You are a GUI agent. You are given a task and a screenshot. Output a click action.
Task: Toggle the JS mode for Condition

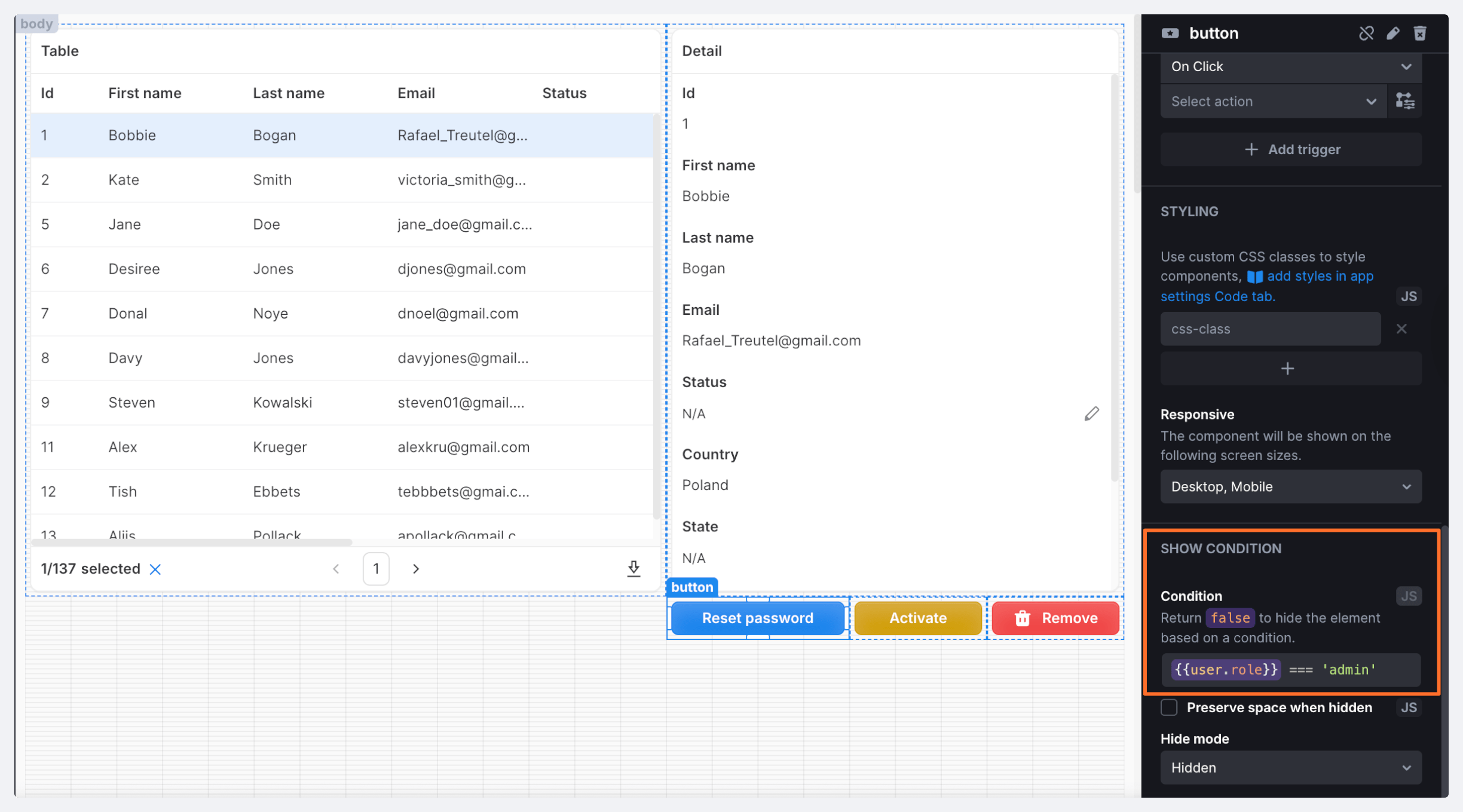pyautogui.click(x=1409, y=596)
